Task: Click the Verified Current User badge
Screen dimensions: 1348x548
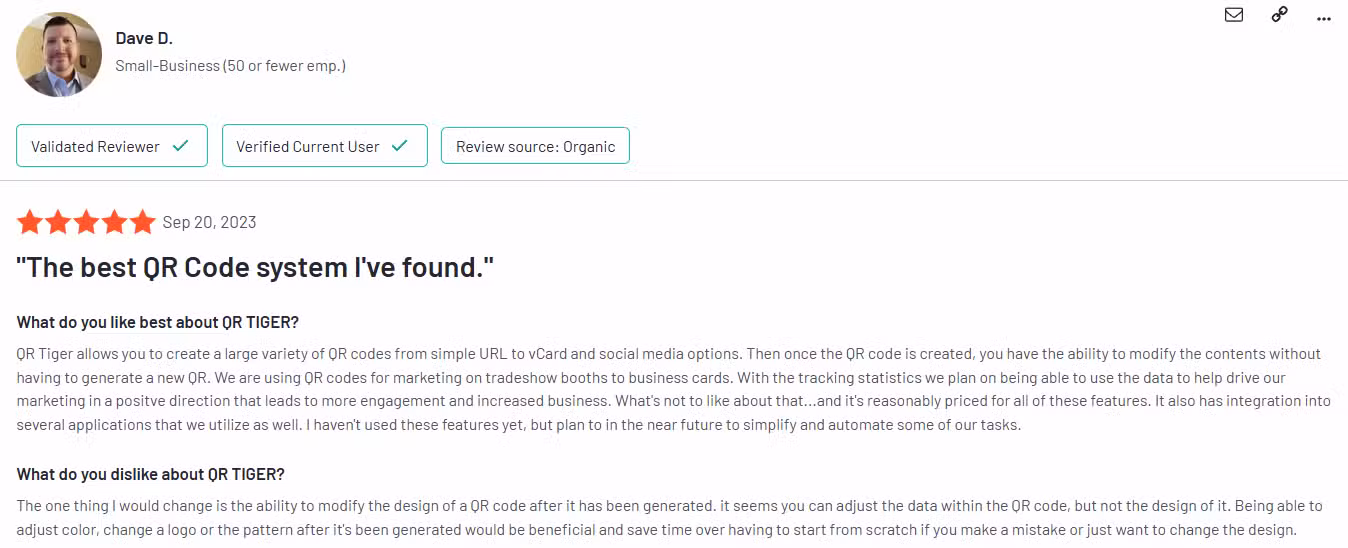Action: (x=324, y=146)
